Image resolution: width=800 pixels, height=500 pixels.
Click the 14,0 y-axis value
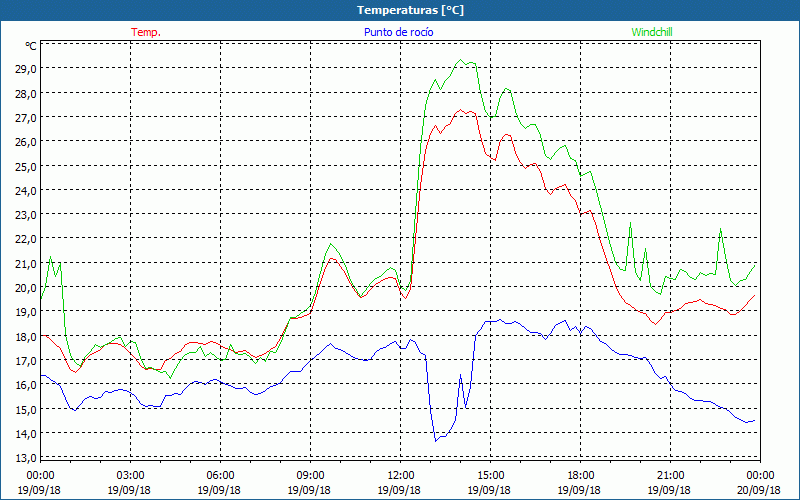point(26,434)
